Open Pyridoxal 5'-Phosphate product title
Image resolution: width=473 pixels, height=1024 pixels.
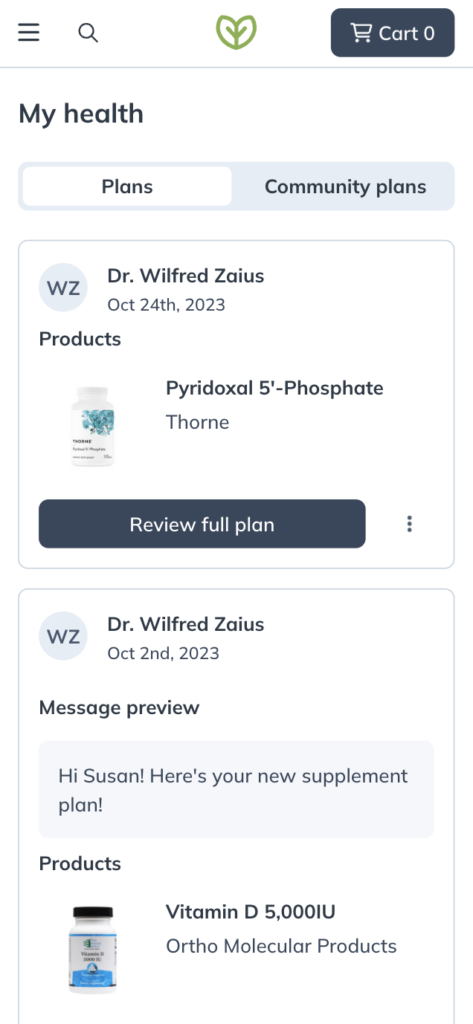274,388
